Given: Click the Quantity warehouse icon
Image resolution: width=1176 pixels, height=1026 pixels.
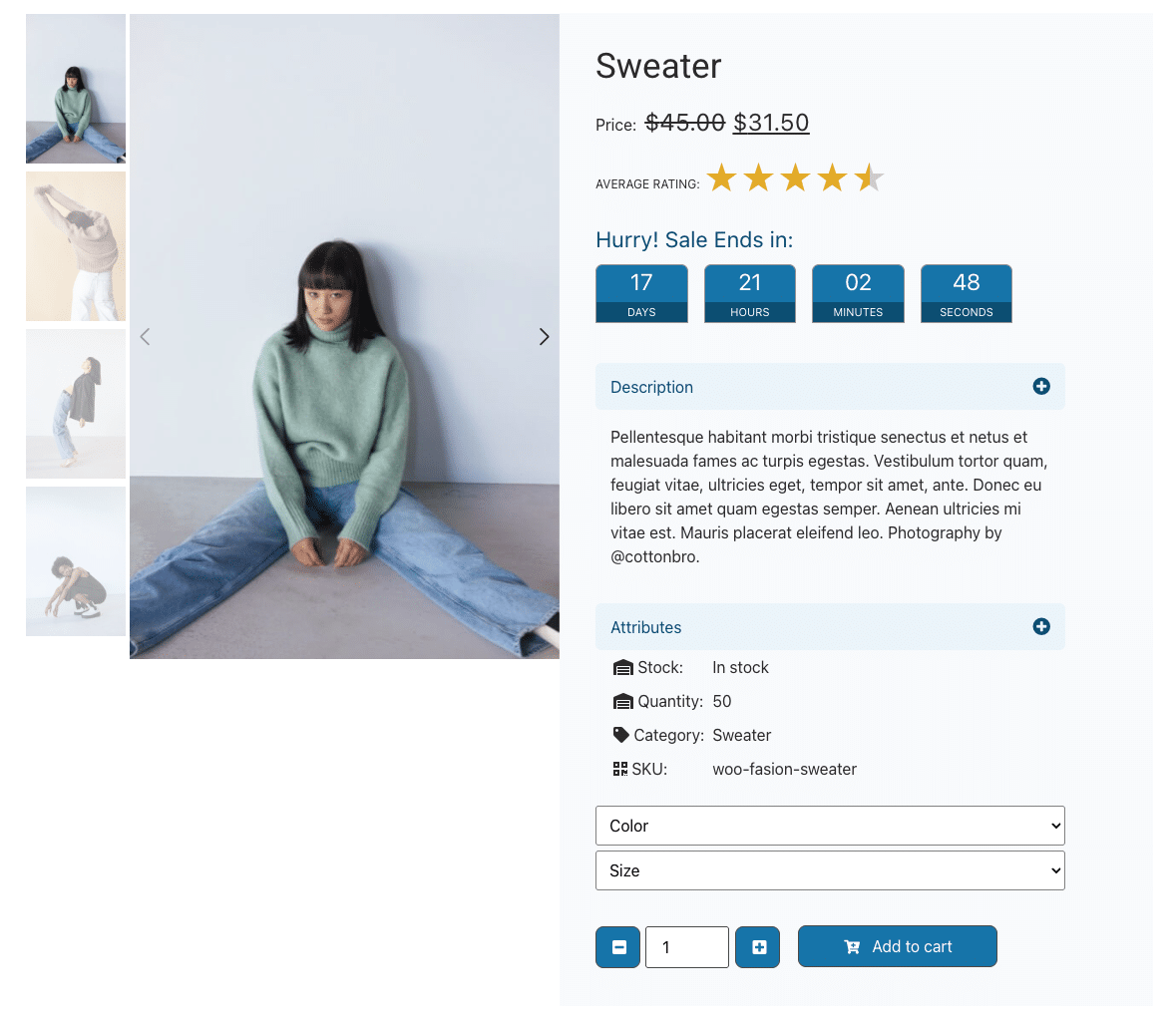Looking at the screenshot, I should [623, 702].
